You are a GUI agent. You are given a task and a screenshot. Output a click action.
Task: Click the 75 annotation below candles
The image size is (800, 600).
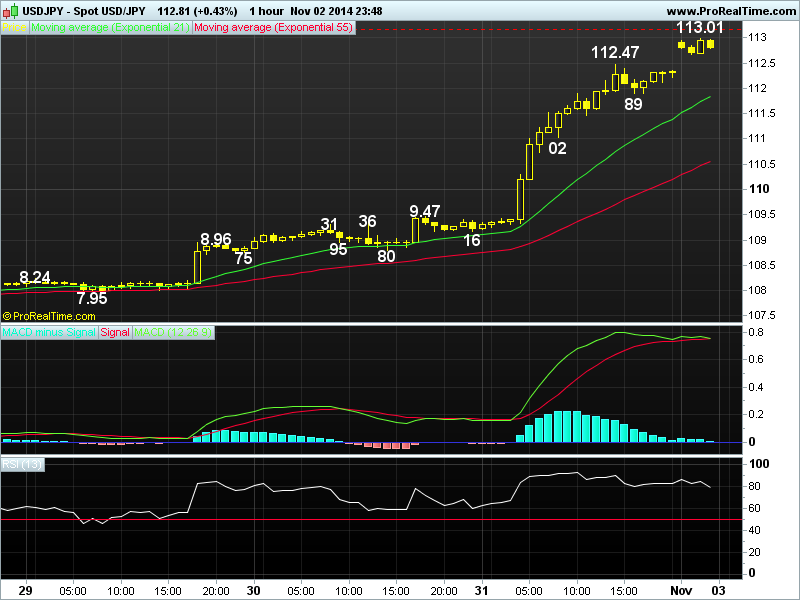click(243, 258)
